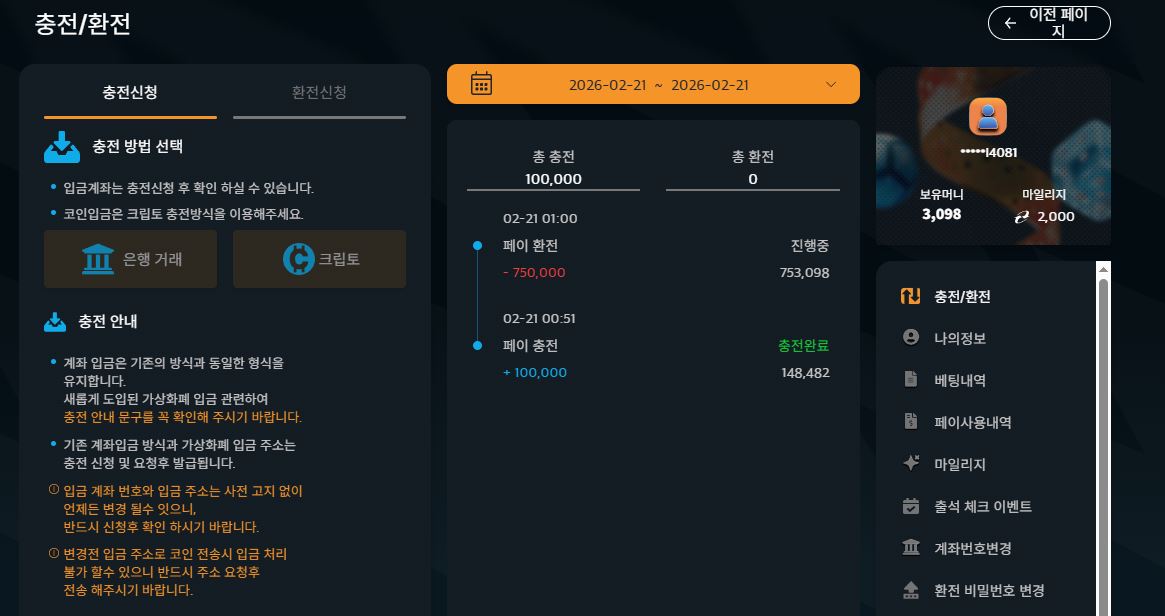Open 계좌번호변경 bank icon
Image resolution: width=1165 pixels, height=616 pixels.
coord(910,548)
